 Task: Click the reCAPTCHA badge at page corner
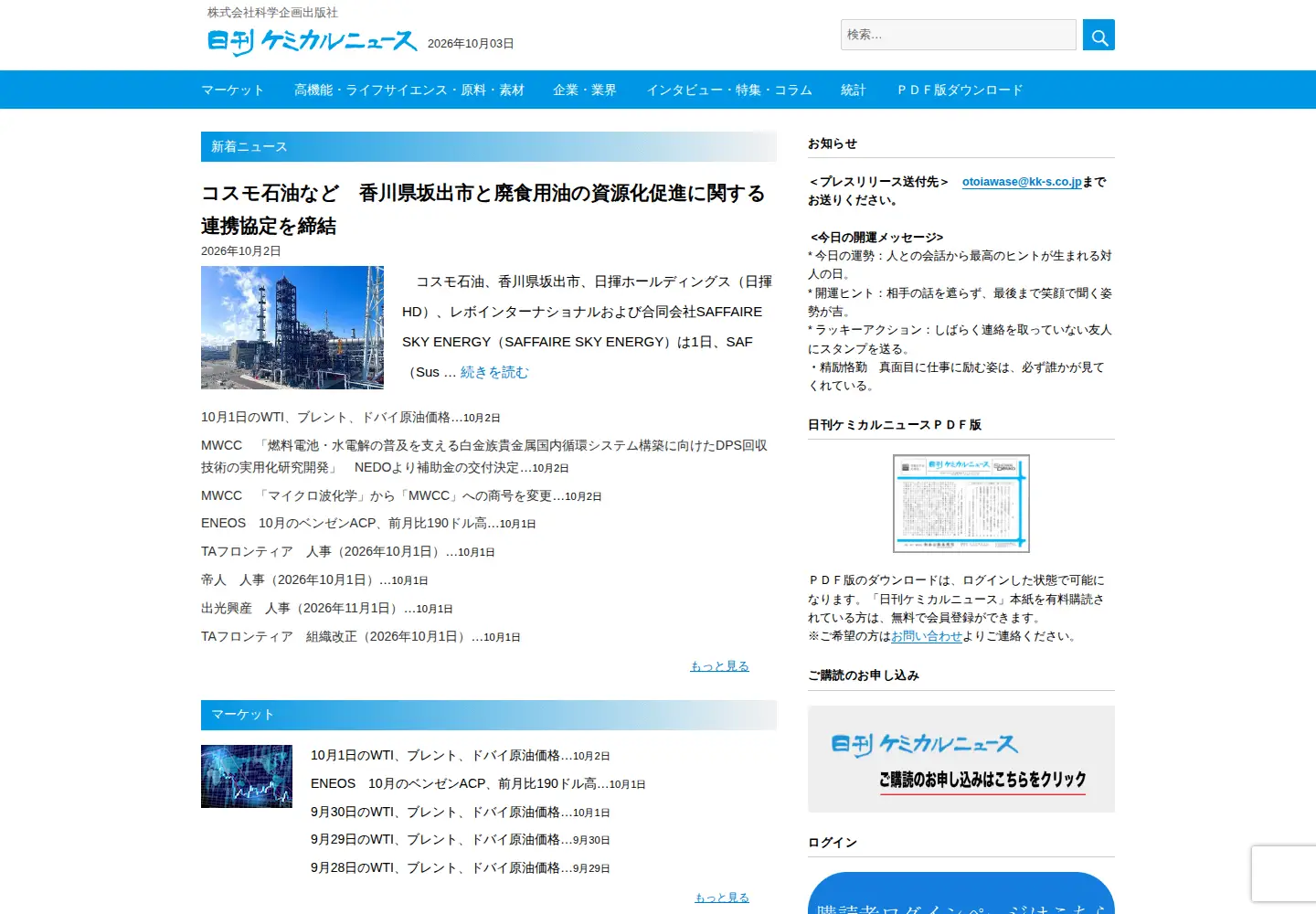tap(1284, 874)
